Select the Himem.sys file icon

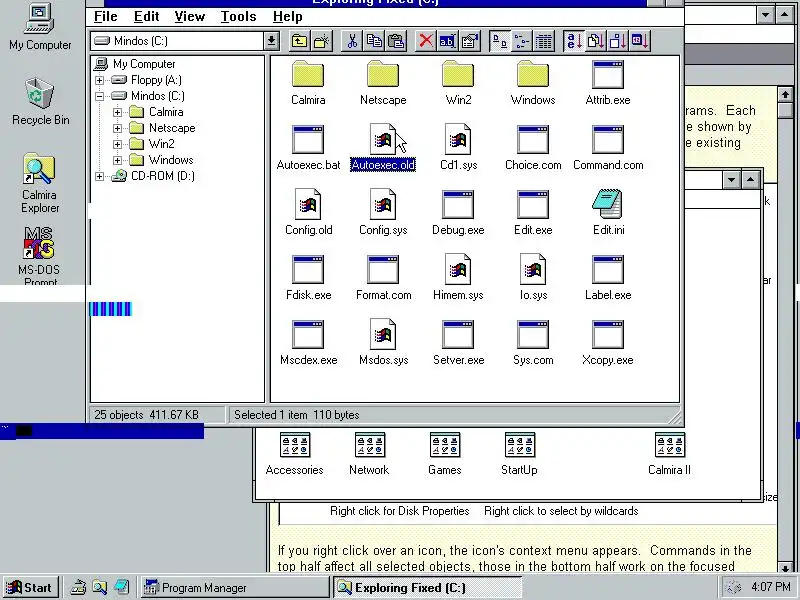[x=458, y=278]
